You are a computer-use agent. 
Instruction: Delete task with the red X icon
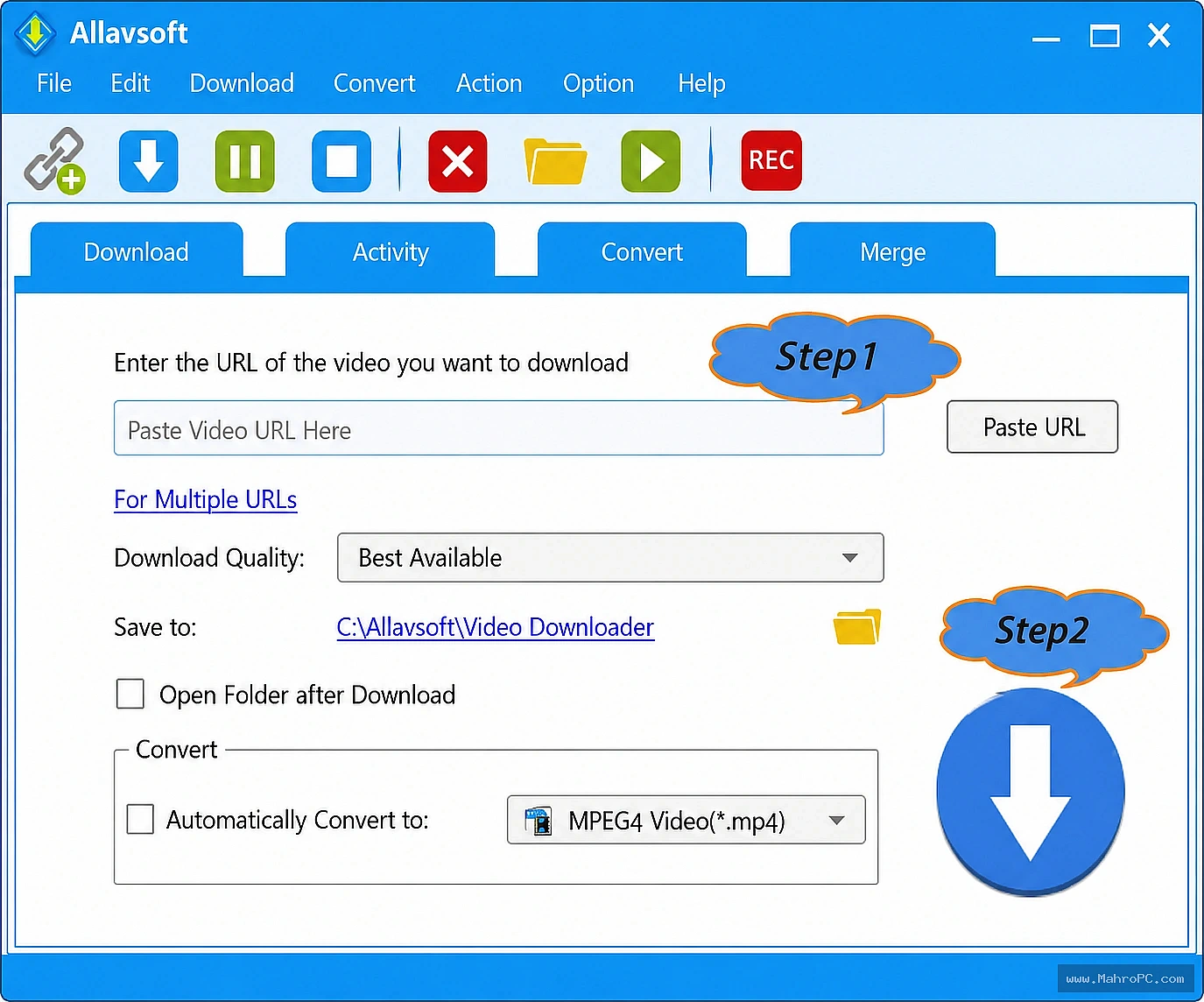(x=458, y=161)
